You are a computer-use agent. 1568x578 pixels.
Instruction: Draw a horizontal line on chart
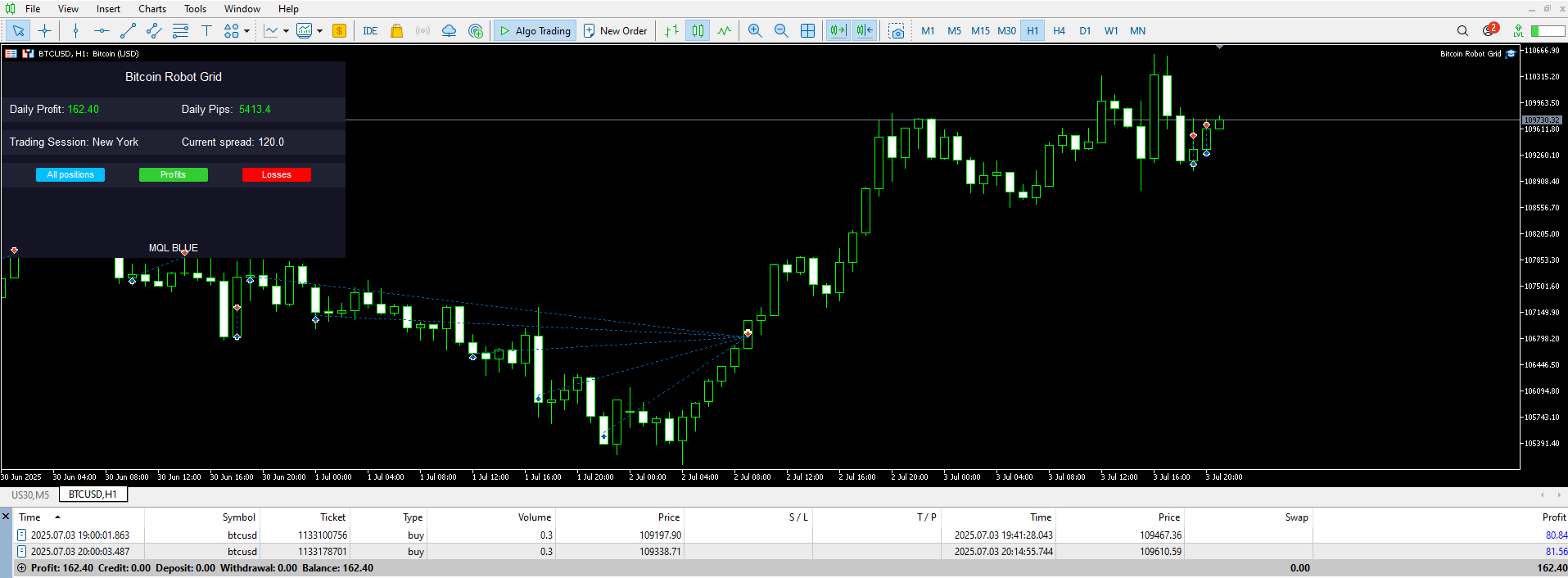102,31
